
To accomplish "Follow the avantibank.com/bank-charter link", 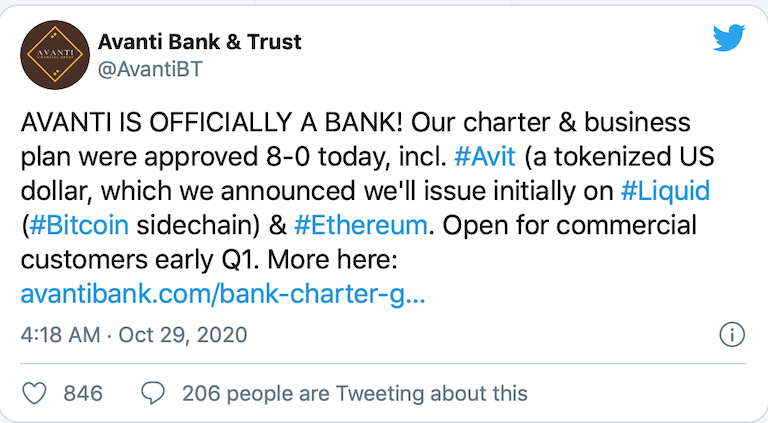I will coord(223,294).
